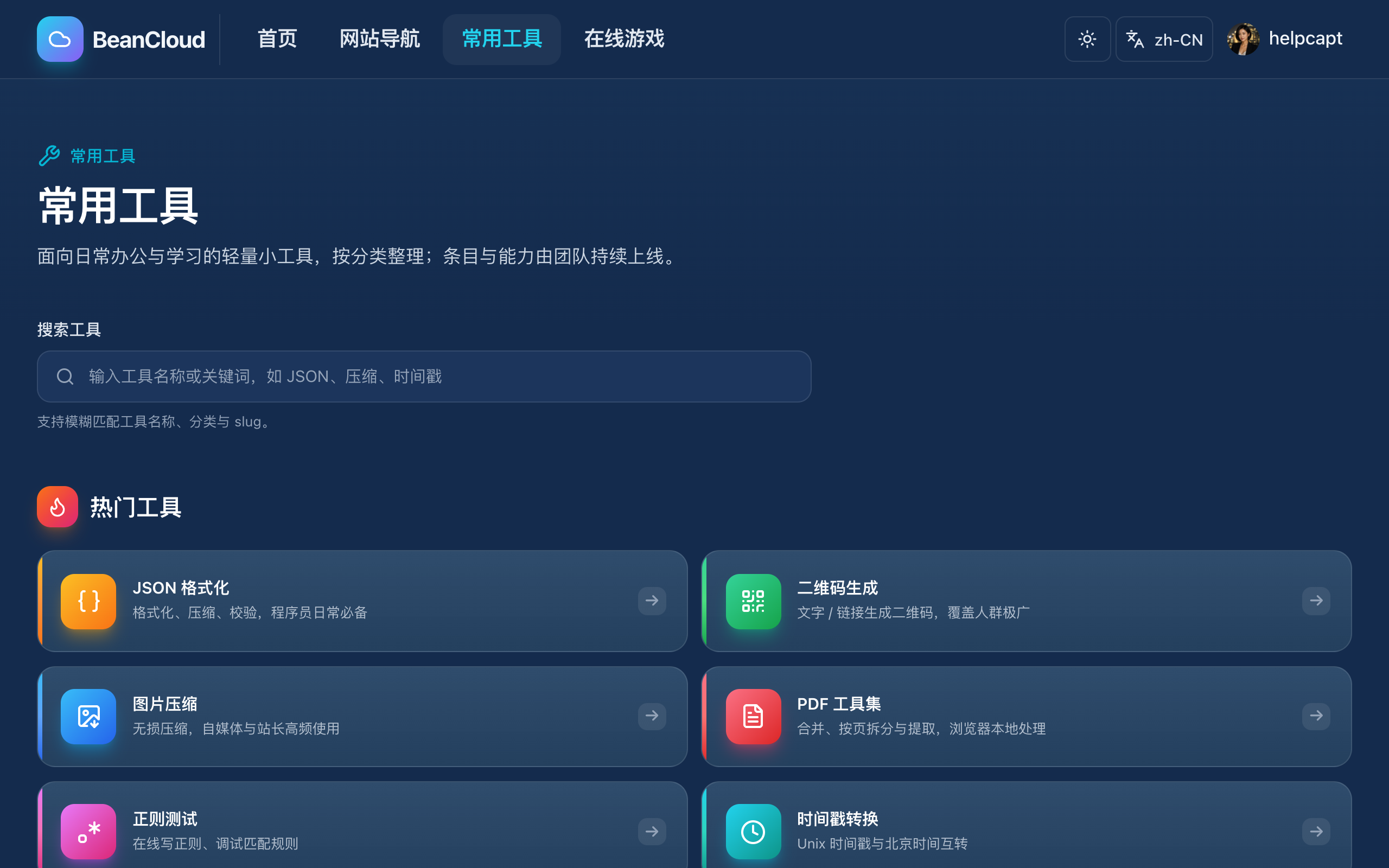Screen dimensions: 1389x868
Task: Select the 常用工具 nav tab
Action: tap(502, 39)
